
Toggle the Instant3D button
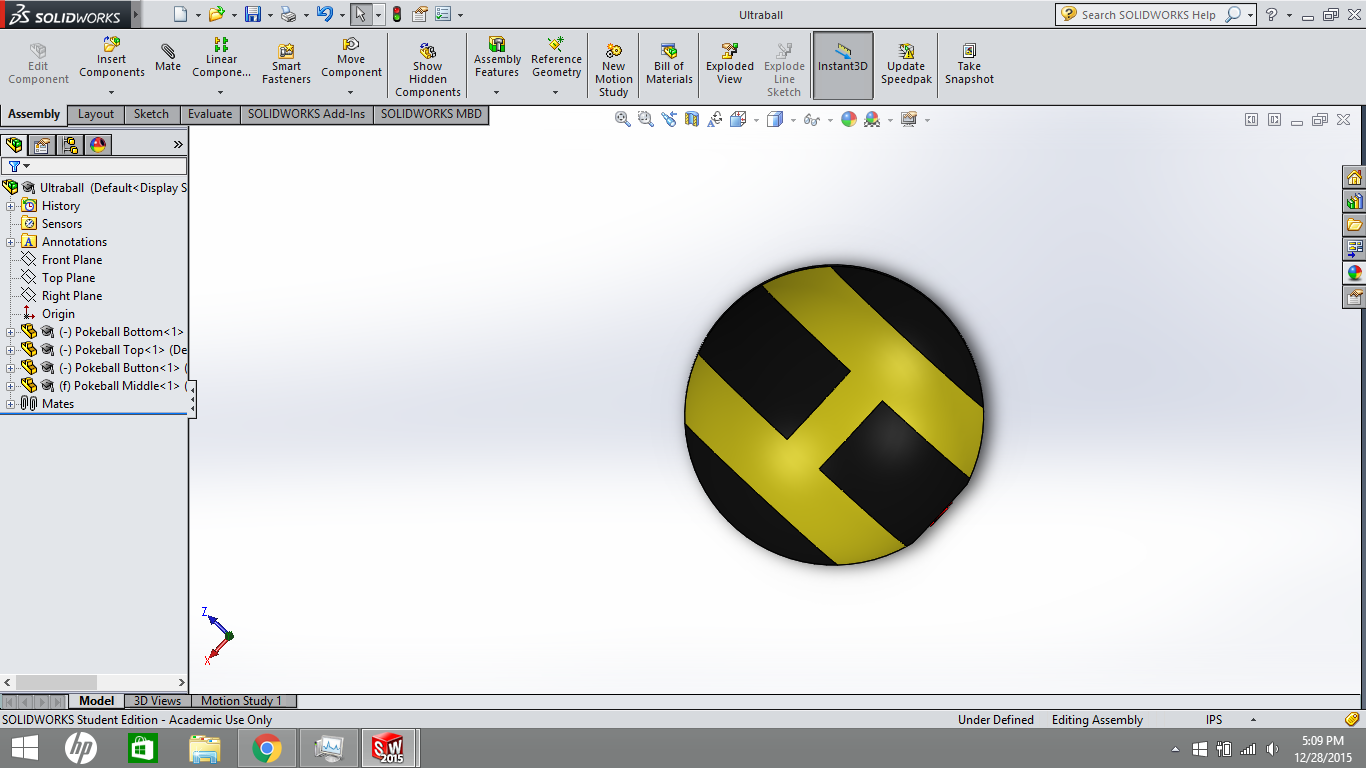click(843, 65)
